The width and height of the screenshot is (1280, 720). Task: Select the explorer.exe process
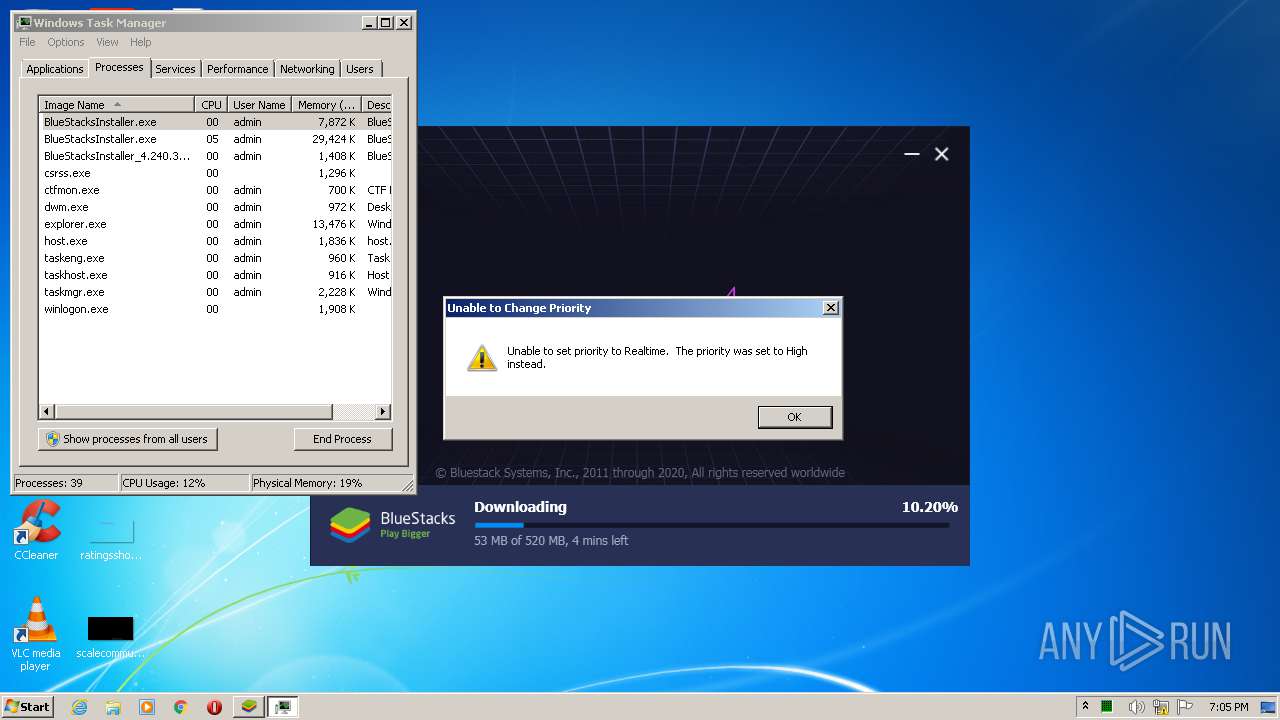pos(215,224)
